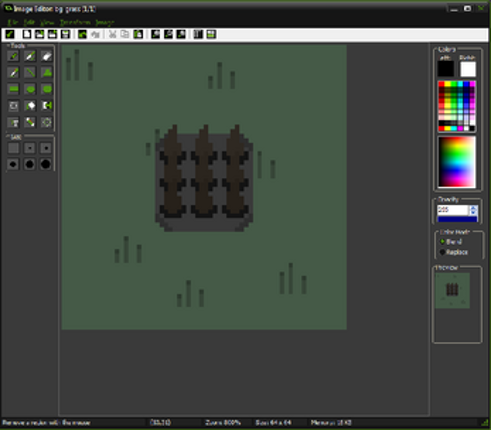491x430 pixels.
Task: Create a new image from the toolbar
Action: (27, 34)
